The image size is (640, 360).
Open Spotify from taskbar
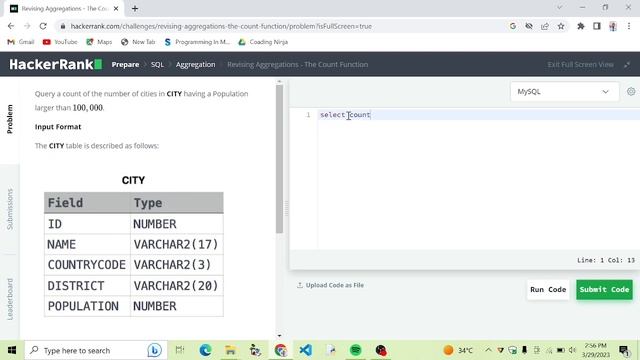coord(356,350)
